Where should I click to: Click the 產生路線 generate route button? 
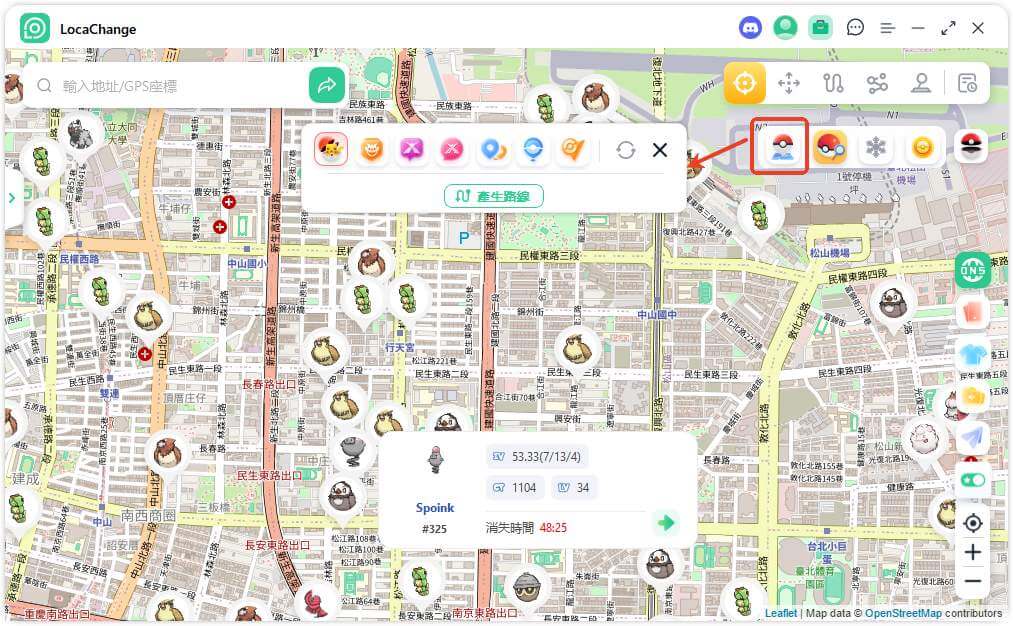(x=494, y=196)
